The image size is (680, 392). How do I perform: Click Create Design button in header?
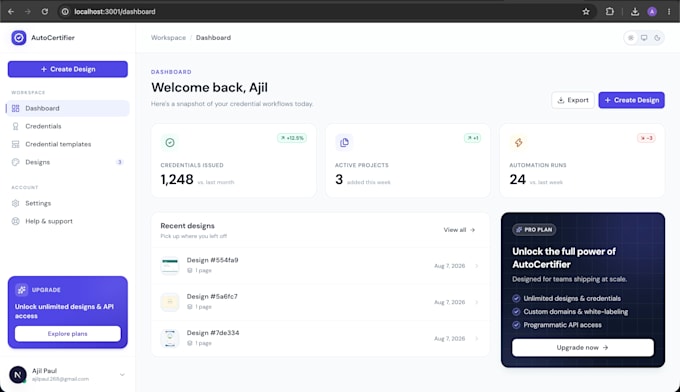pos(631,100)
